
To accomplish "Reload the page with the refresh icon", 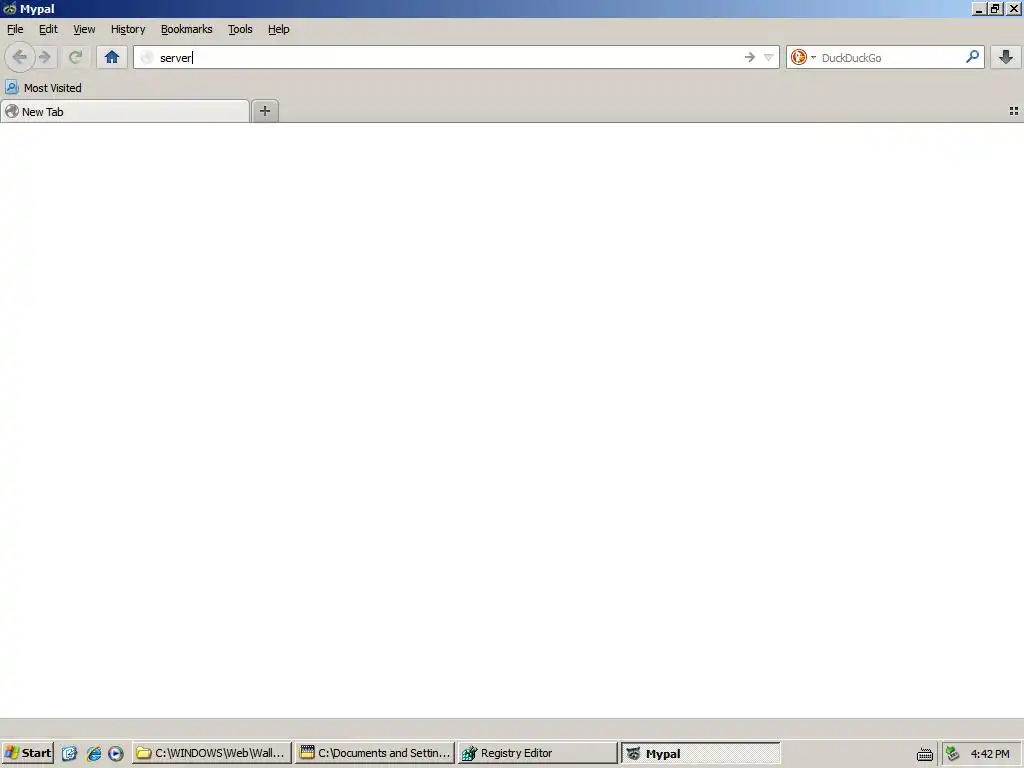I will click(76, 57).
